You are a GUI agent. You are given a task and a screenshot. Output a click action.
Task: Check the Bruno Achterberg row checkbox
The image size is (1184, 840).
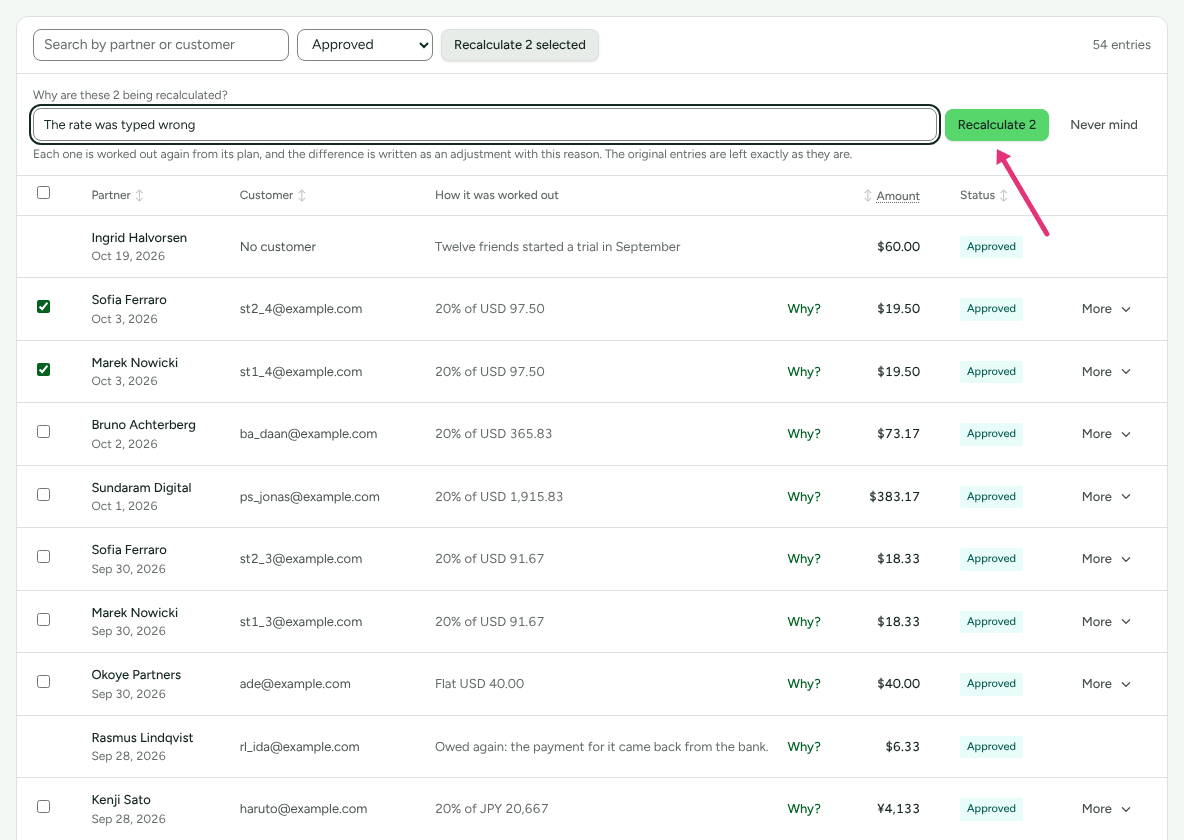click(x=44, y=431)
